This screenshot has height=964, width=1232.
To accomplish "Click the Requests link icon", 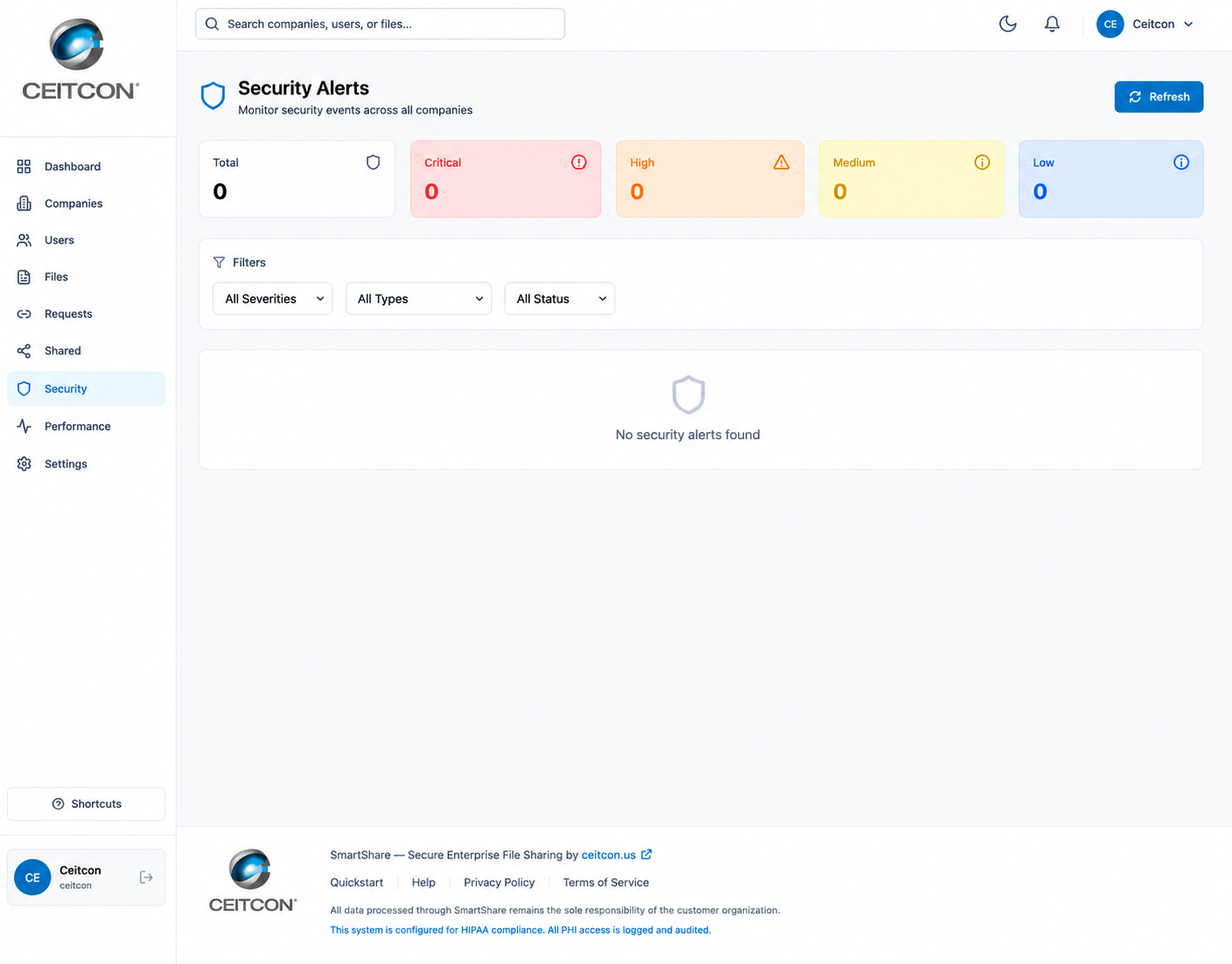I will 24,314.
